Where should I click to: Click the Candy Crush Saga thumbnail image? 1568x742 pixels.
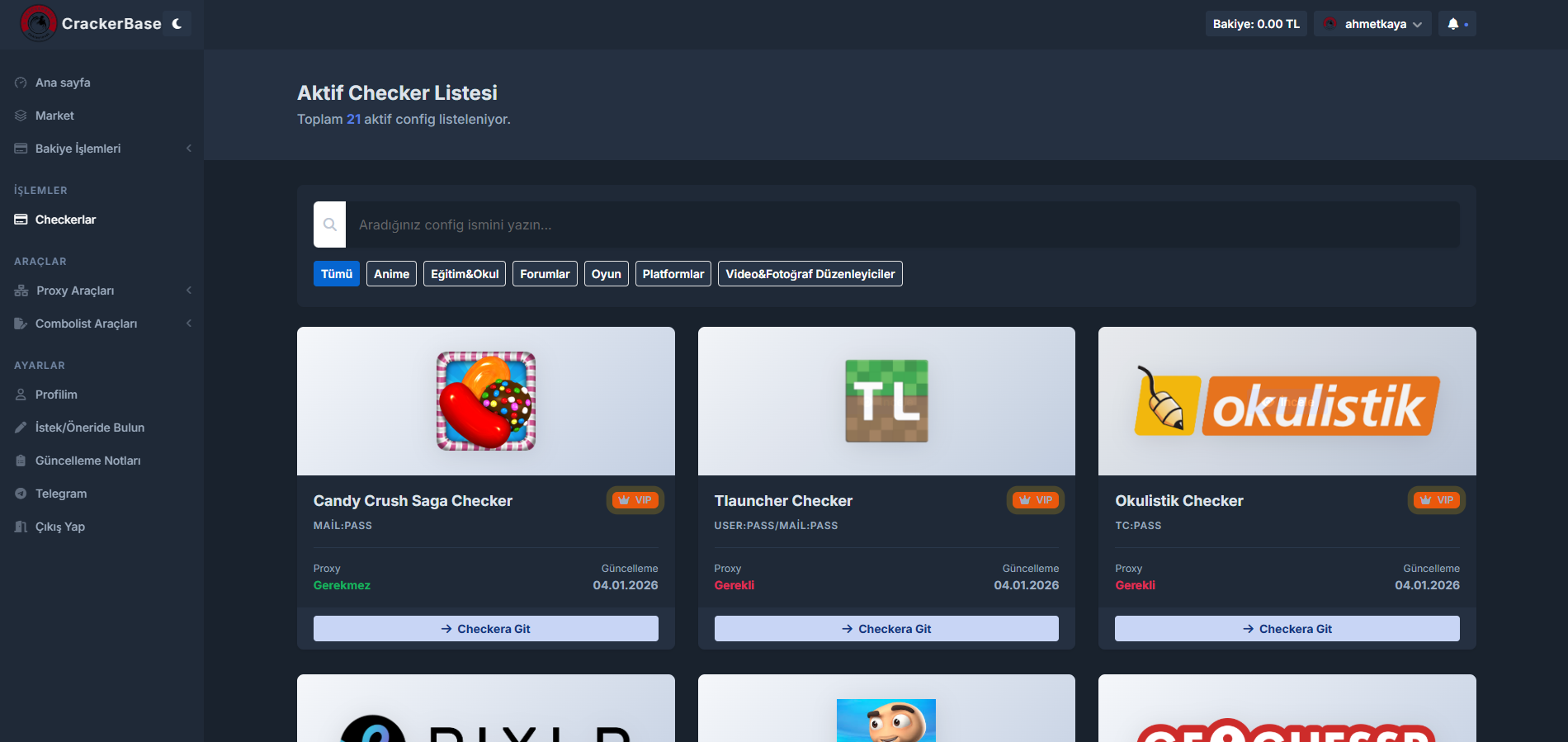tap(486, 401)
